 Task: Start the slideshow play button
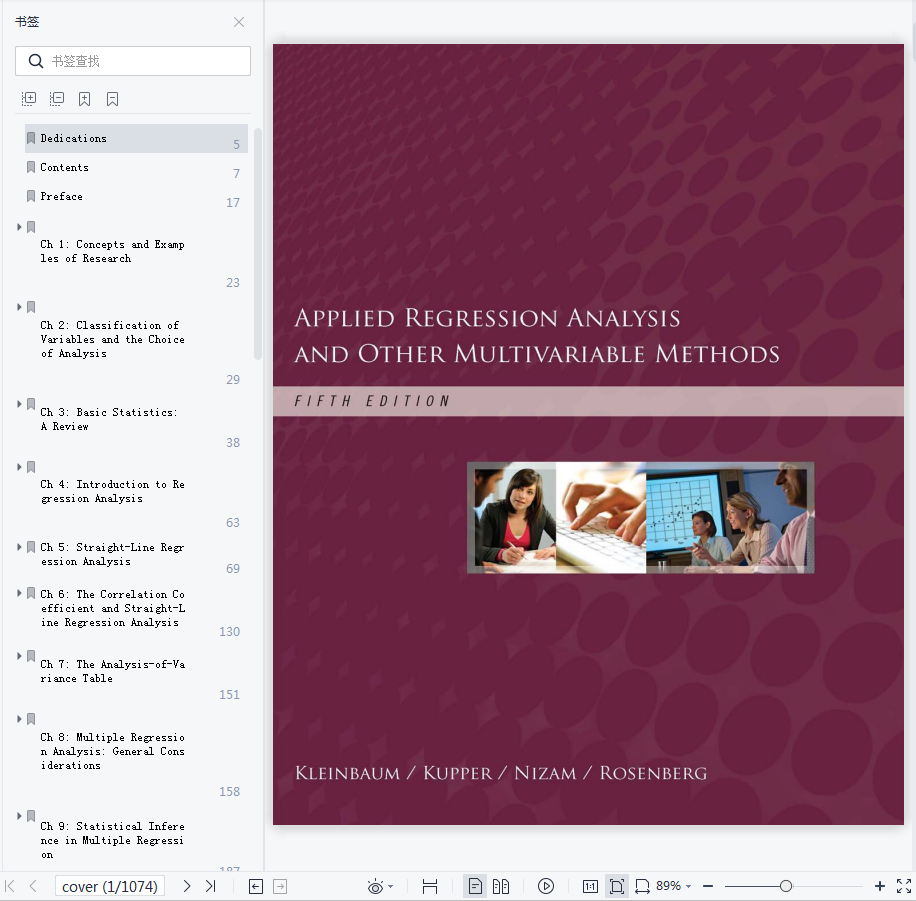click(546, 886)
